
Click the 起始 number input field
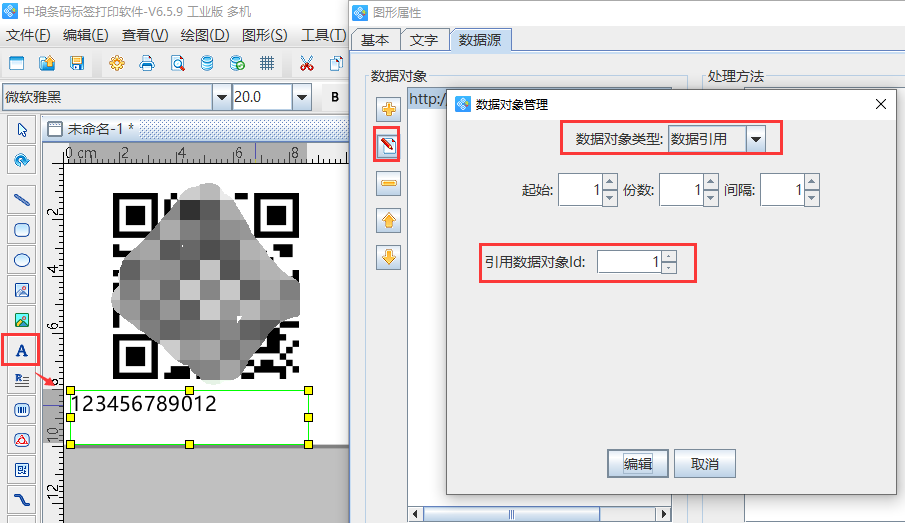581,190
